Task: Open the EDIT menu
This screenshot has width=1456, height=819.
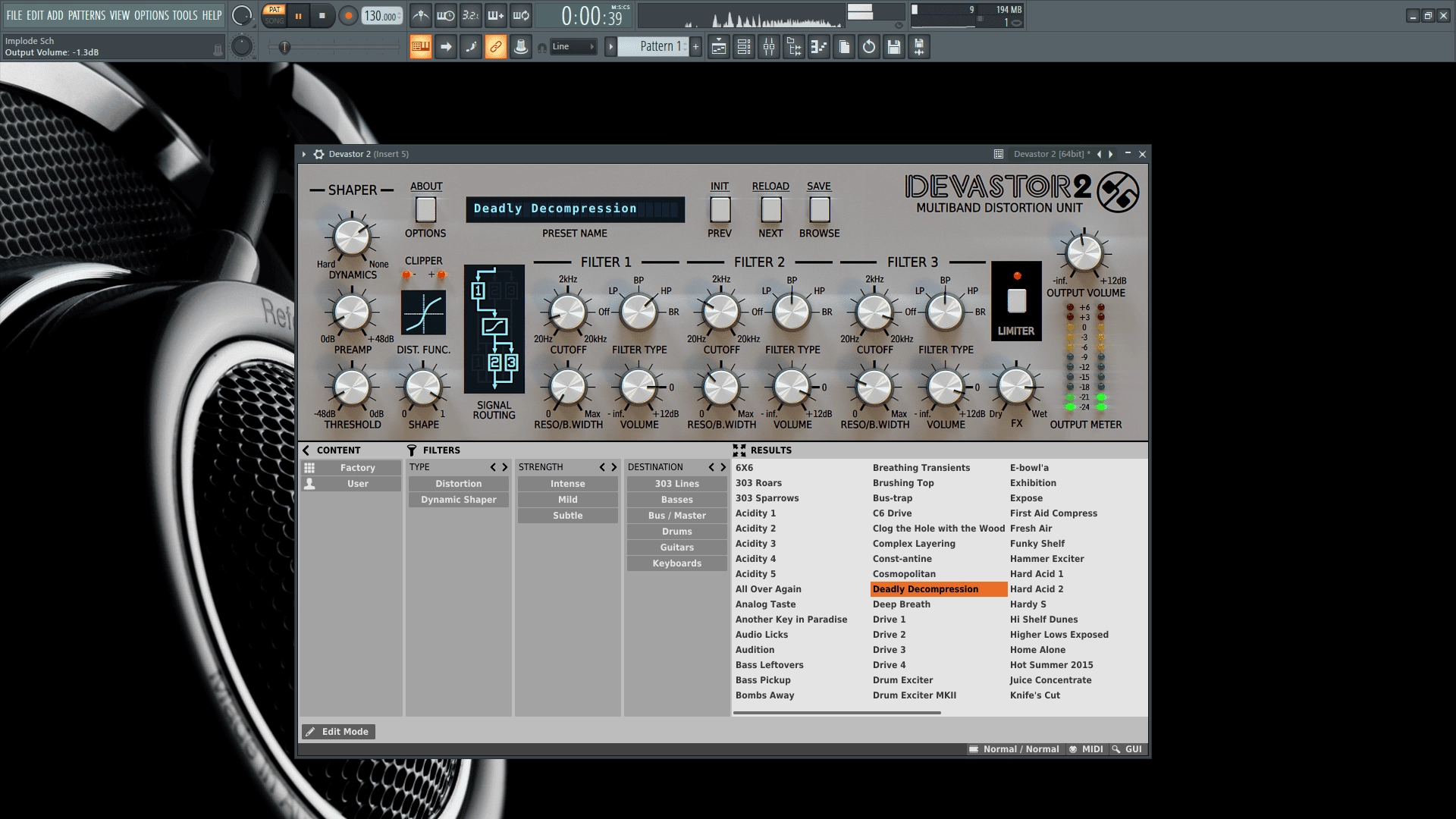Action: 35,15
